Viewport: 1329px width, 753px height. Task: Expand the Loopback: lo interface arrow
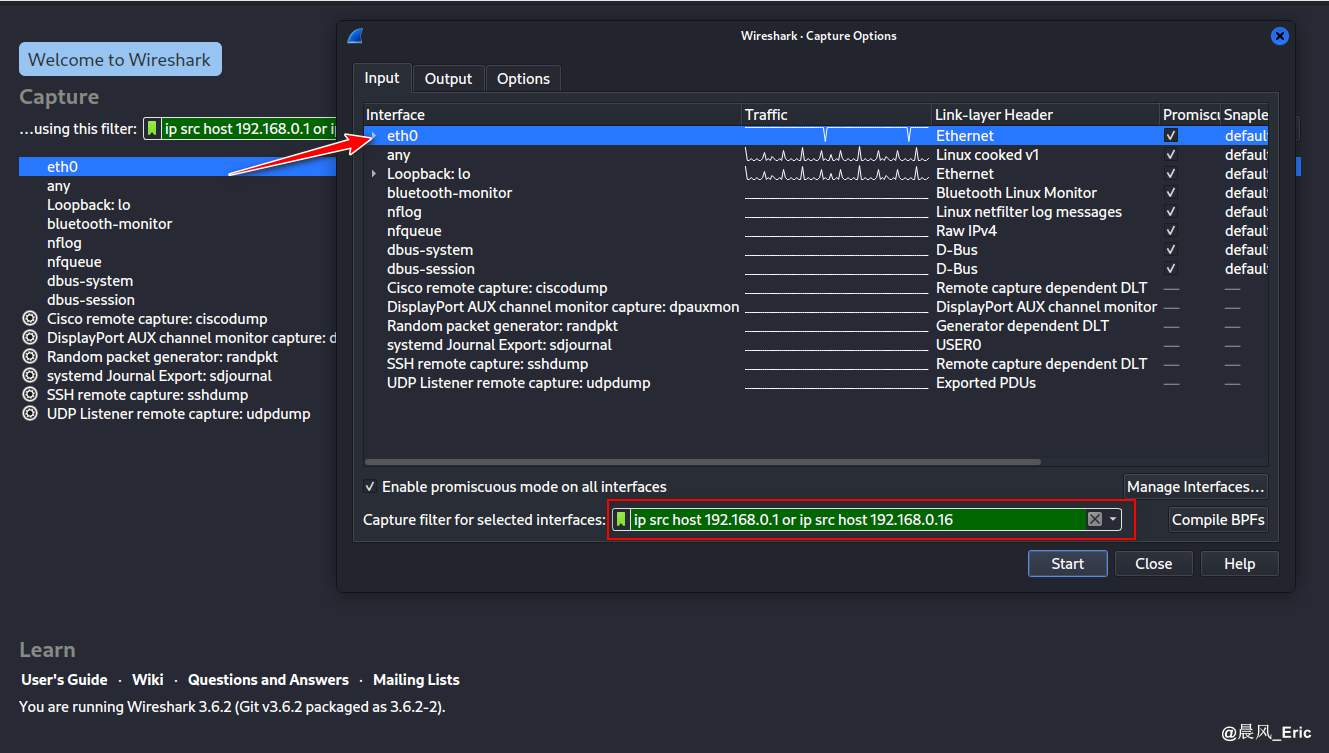(x=374, y=174)
